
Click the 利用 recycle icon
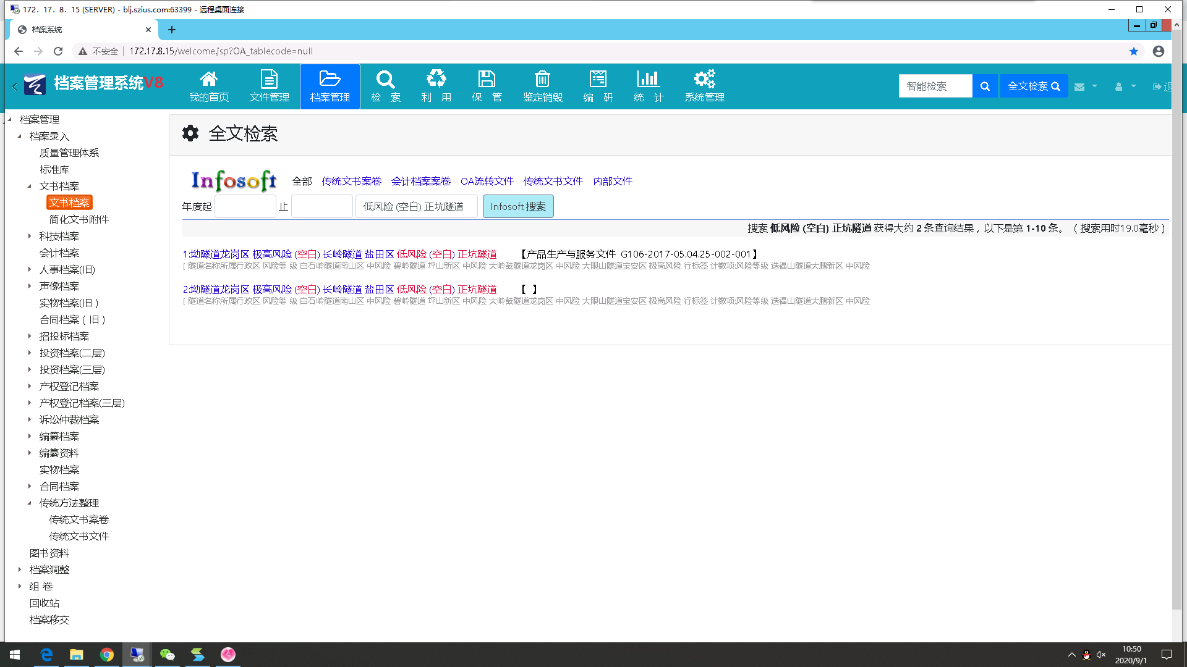[436, 79]
